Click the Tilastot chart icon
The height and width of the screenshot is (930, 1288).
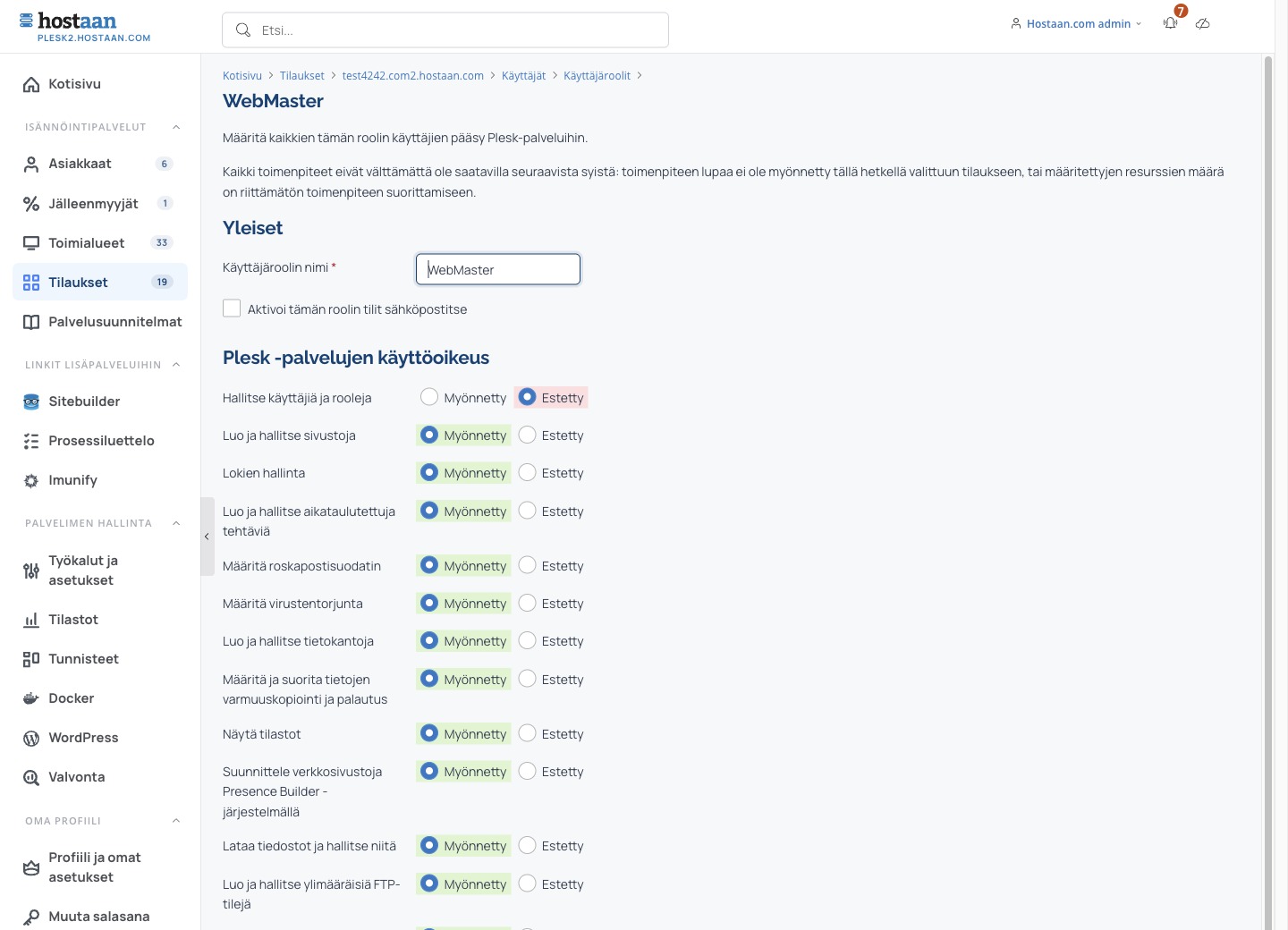click(x=31, y=620)
